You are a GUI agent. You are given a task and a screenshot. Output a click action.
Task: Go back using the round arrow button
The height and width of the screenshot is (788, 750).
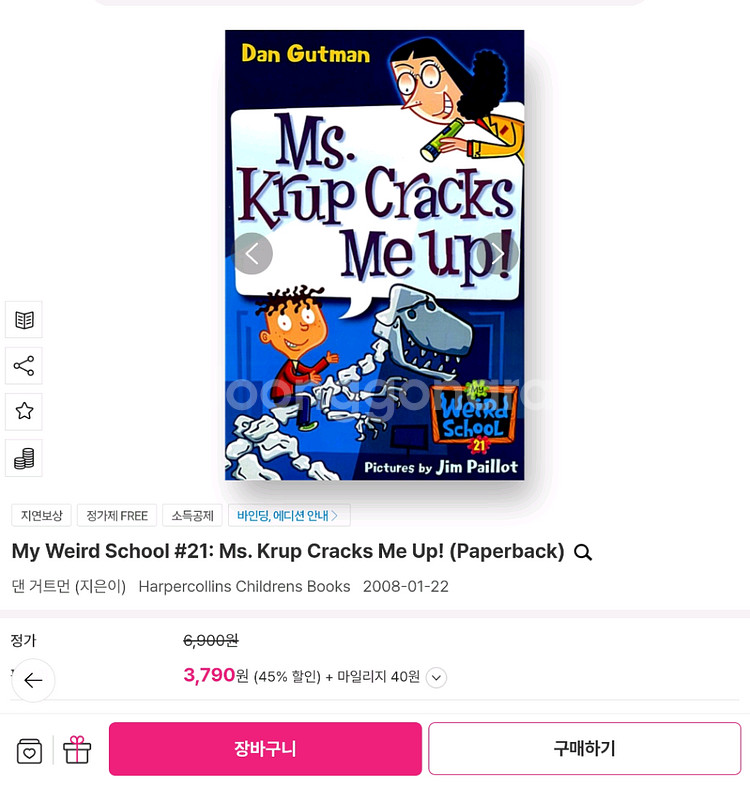click(33, 680)
